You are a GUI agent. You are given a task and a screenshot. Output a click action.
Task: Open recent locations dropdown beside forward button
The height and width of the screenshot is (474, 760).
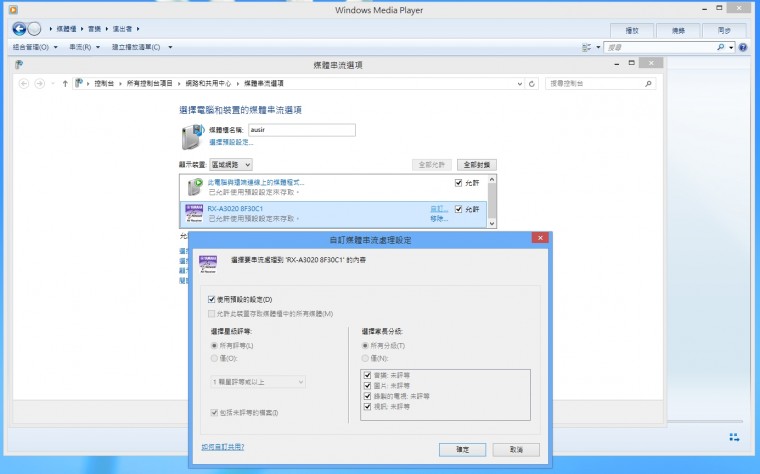[x=52, y=83]
